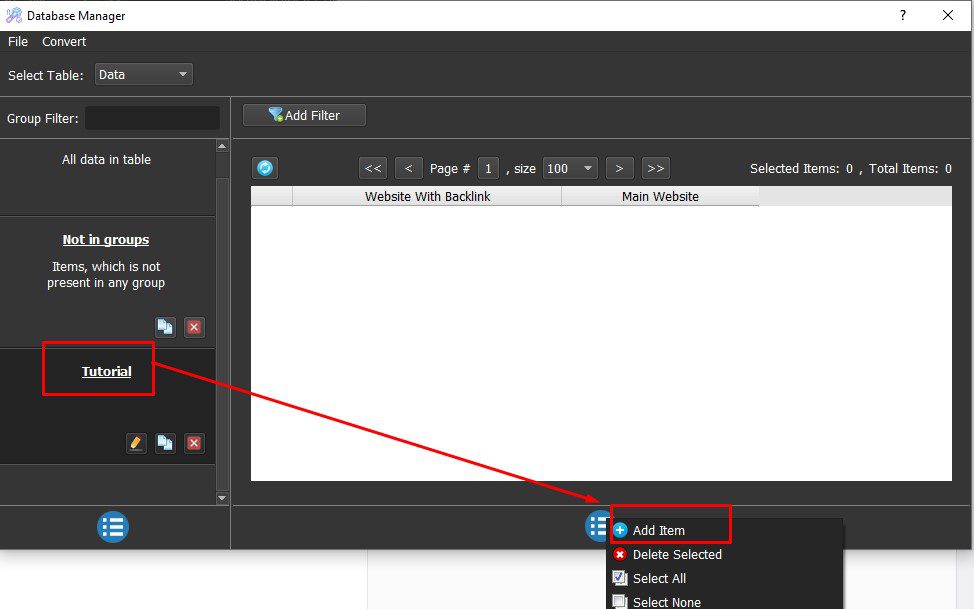
Task: Click the group list scroll down arrow
Action: pyautogui.click(x=222, y=498)
